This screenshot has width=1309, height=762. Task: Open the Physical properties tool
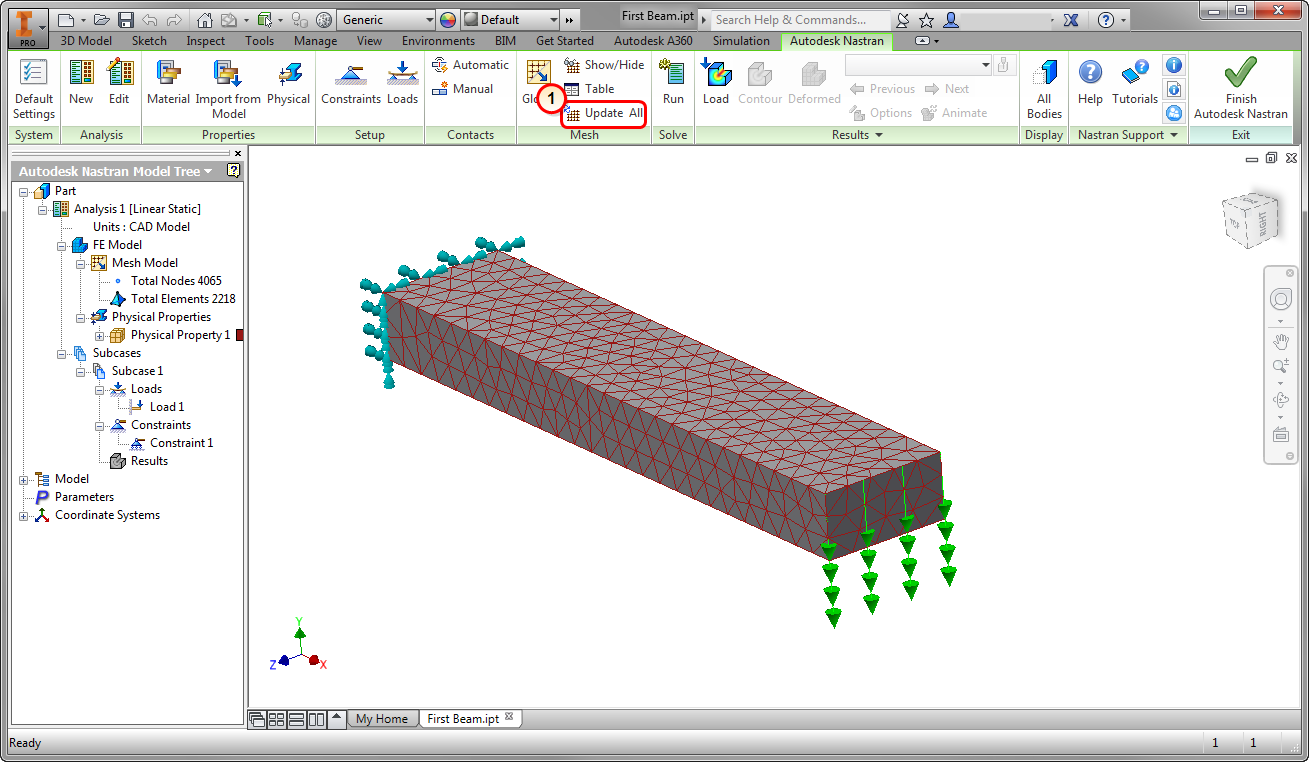(288, 82)
